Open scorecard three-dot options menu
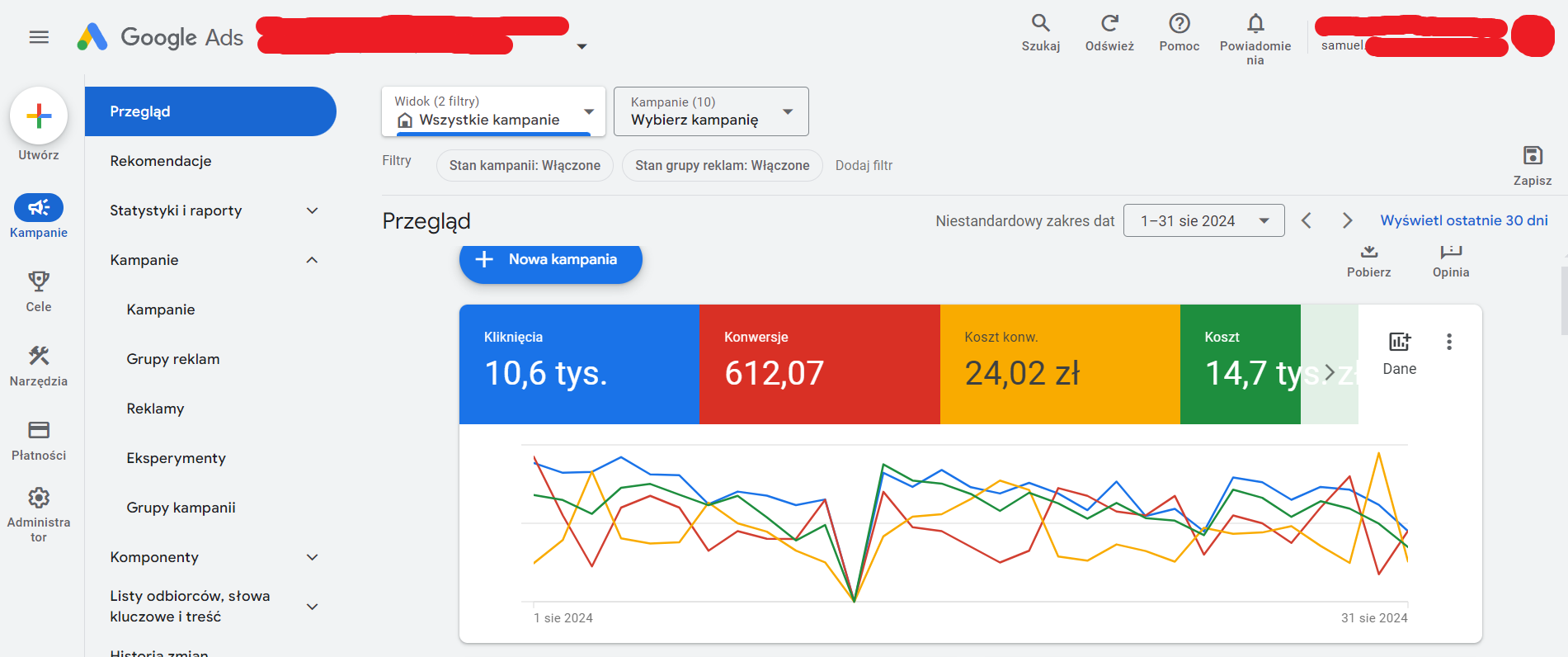The height and width of the screenshot is (657, 1568). click(x=1449, y=342)
